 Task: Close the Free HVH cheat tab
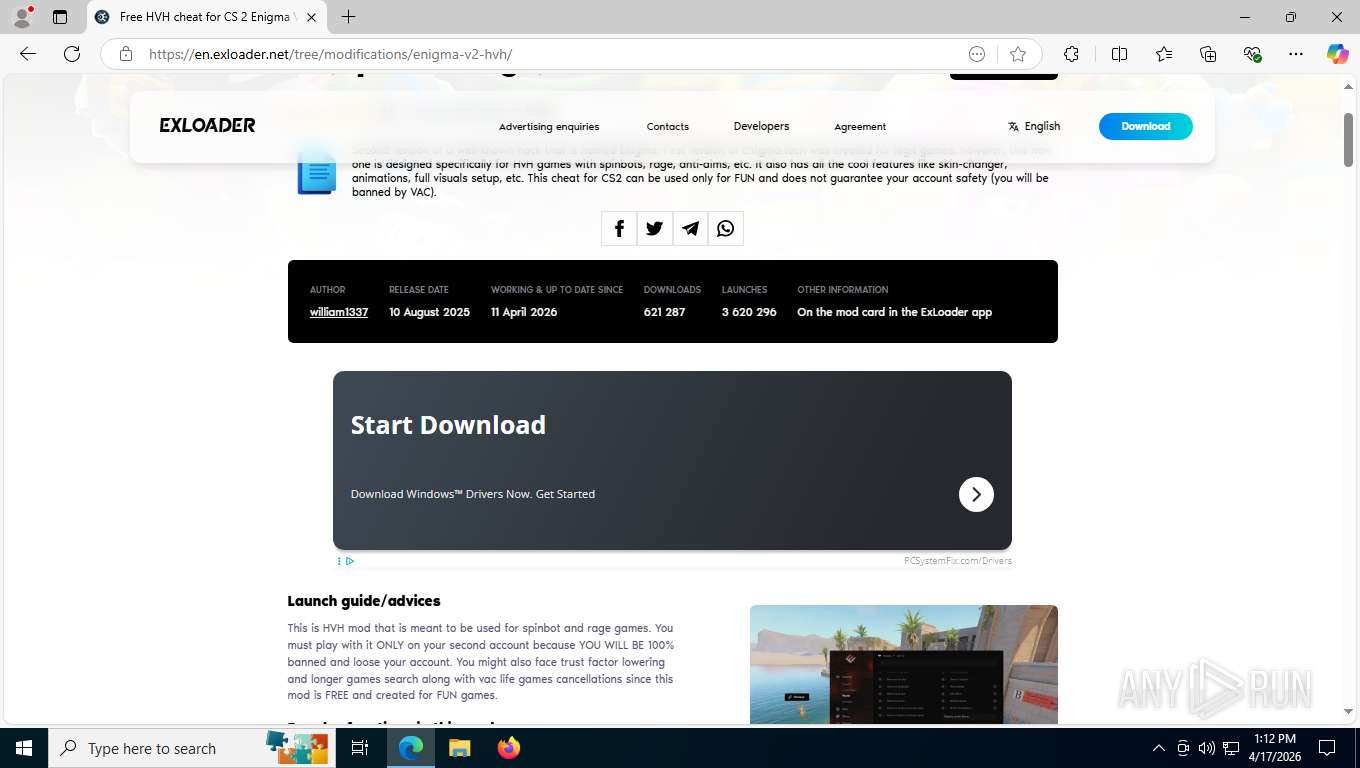pos(311,17)
